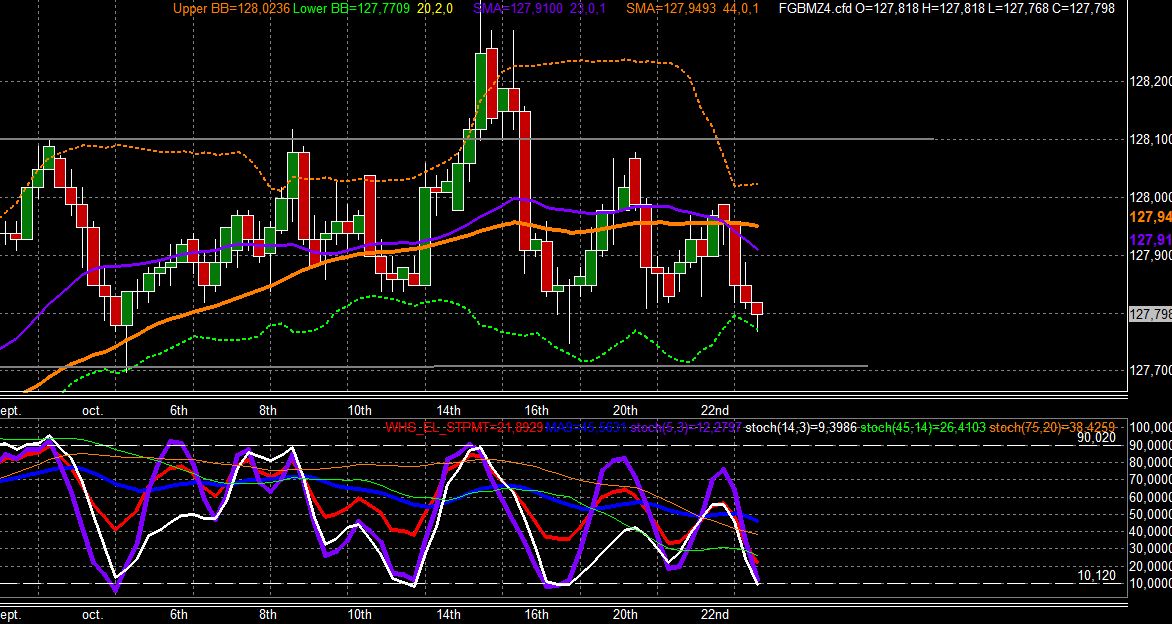Click the 20th label under the stochastic panel
The height and width of the screenshot is (624, 1172).
pyautogui.click(x=625, y=614)
